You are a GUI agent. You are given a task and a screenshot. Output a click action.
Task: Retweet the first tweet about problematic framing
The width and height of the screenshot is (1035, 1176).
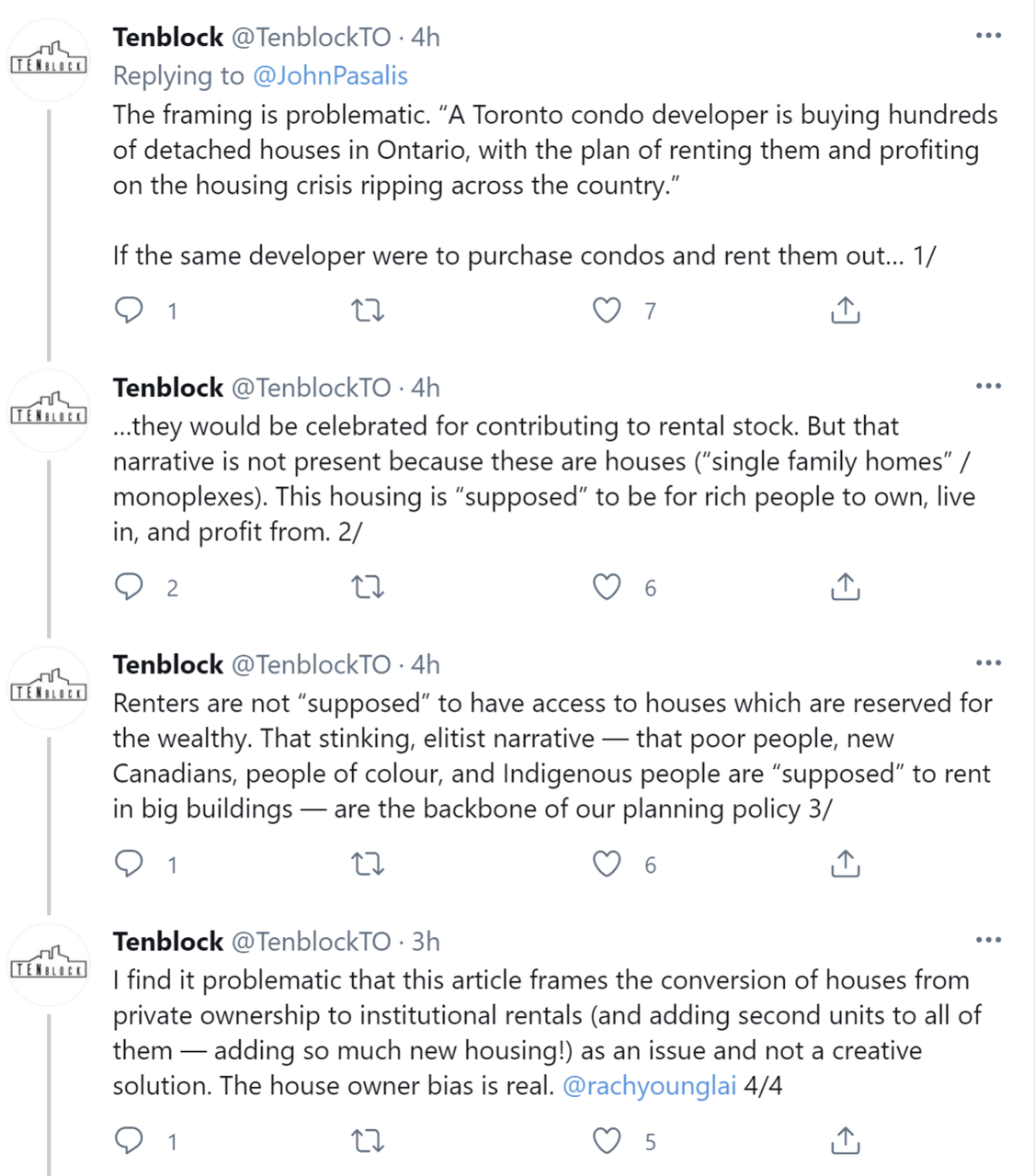[x=368, y=311]
